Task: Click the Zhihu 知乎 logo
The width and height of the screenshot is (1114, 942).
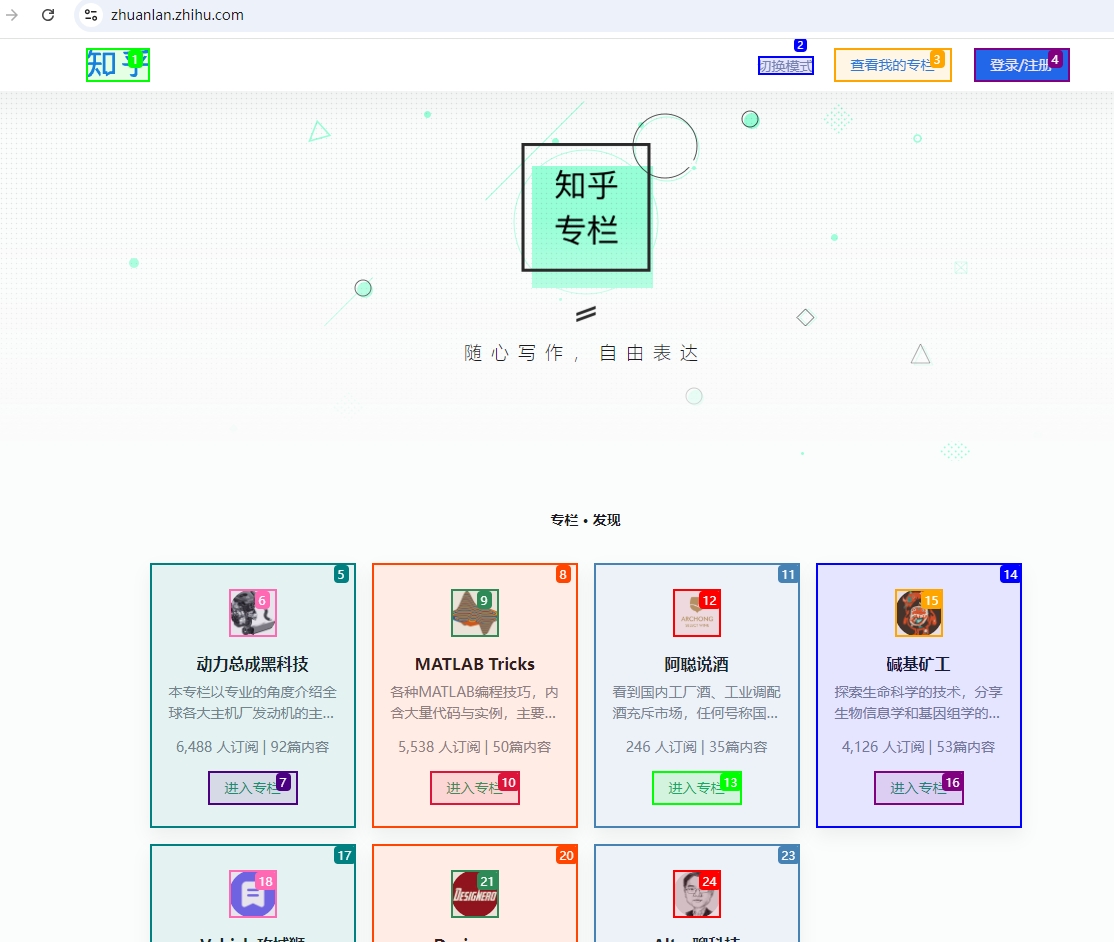Action: 118,65
